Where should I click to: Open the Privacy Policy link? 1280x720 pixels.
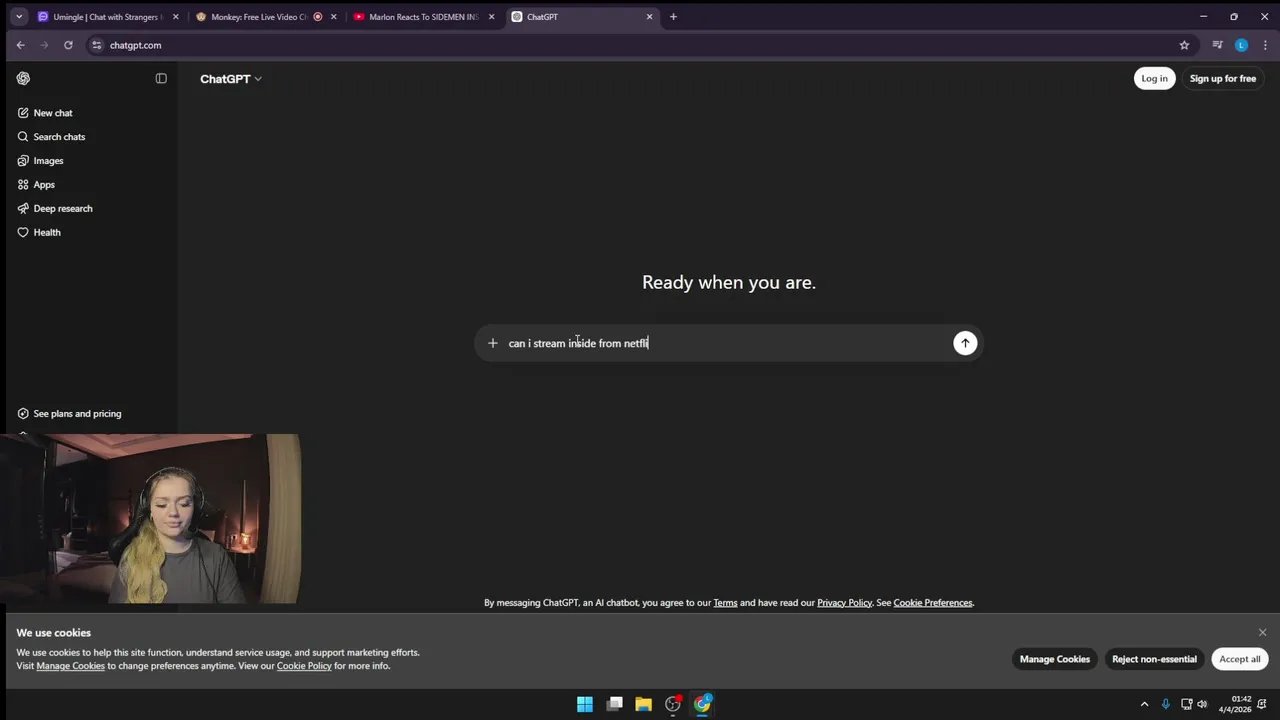844,603
